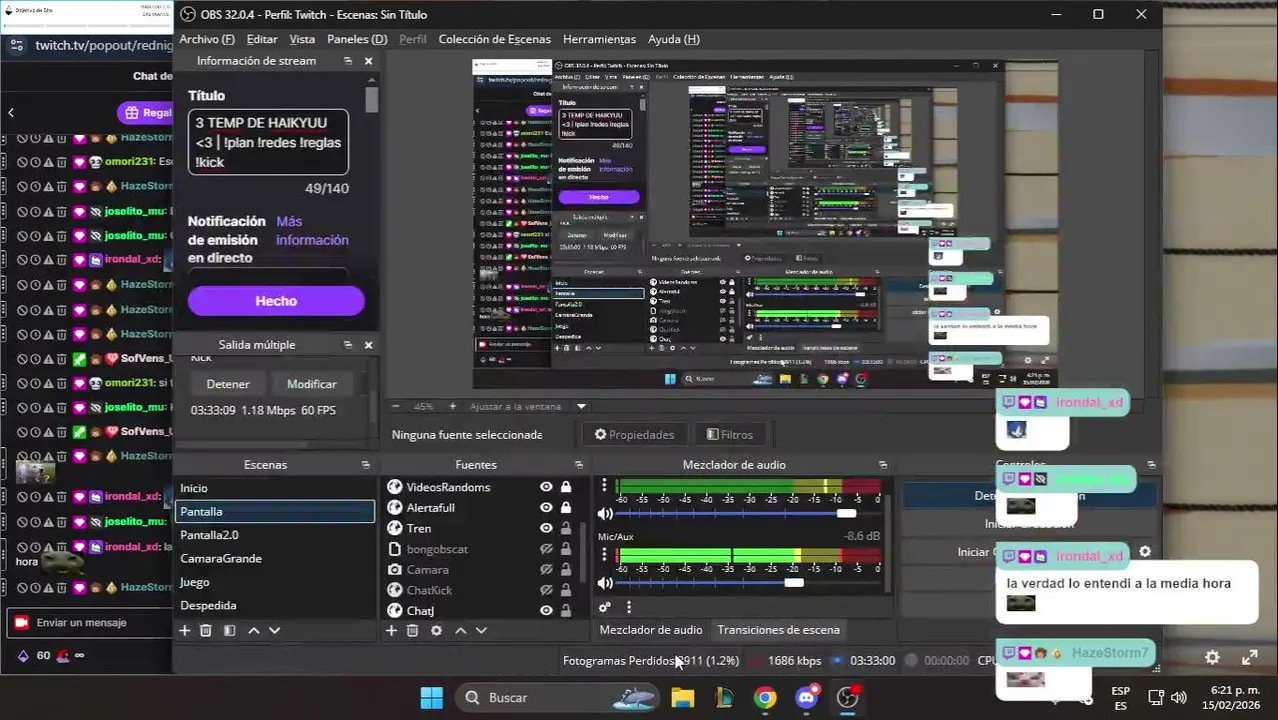Undock the Información de stream panel
The image size is (1278, 720).
coord(348,61)
